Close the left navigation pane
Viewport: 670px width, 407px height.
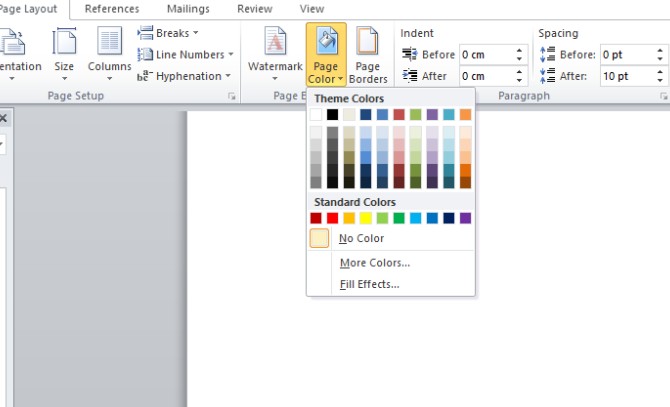point(3,118)
